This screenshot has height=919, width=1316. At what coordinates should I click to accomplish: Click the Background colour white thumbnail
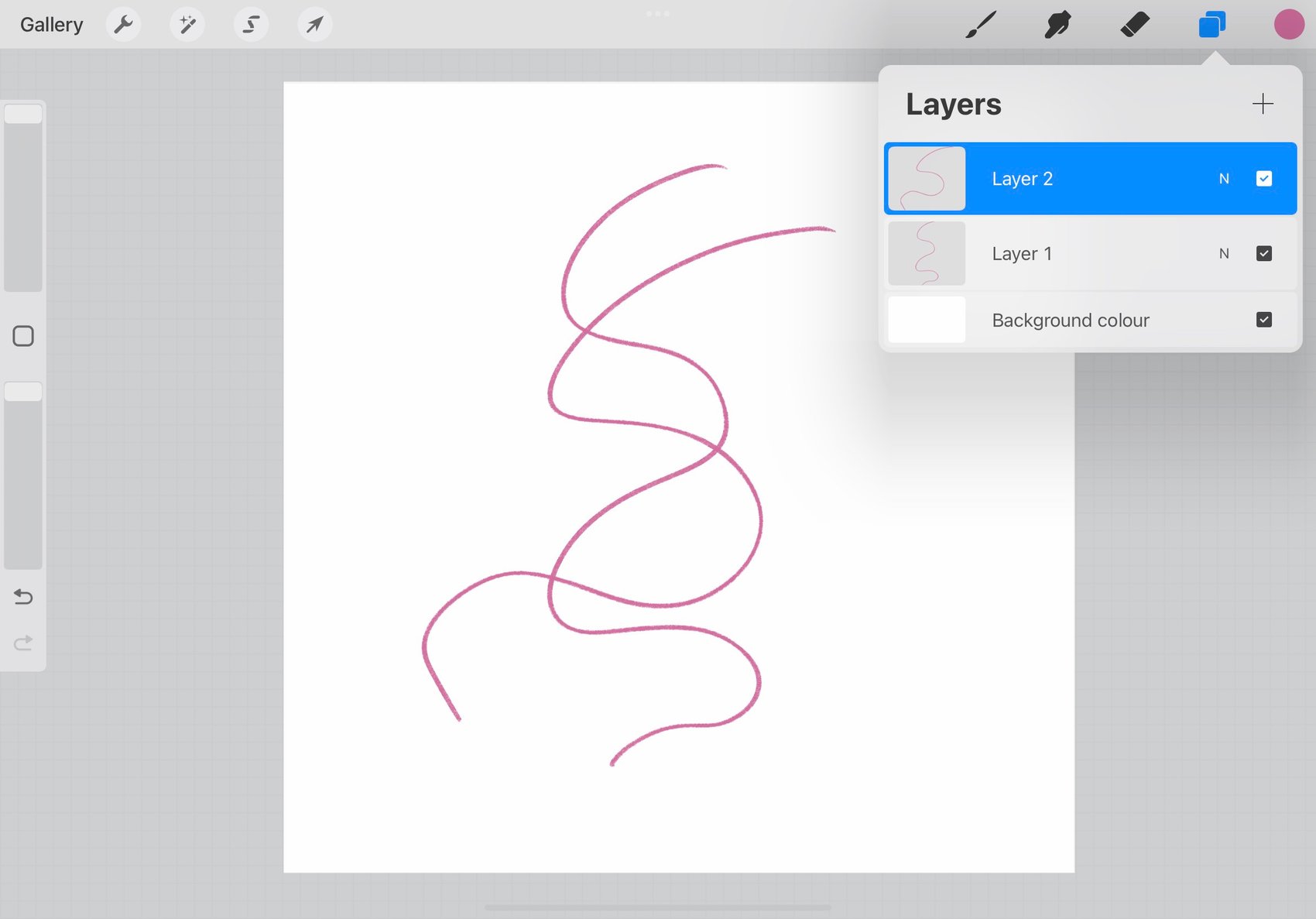927,320
